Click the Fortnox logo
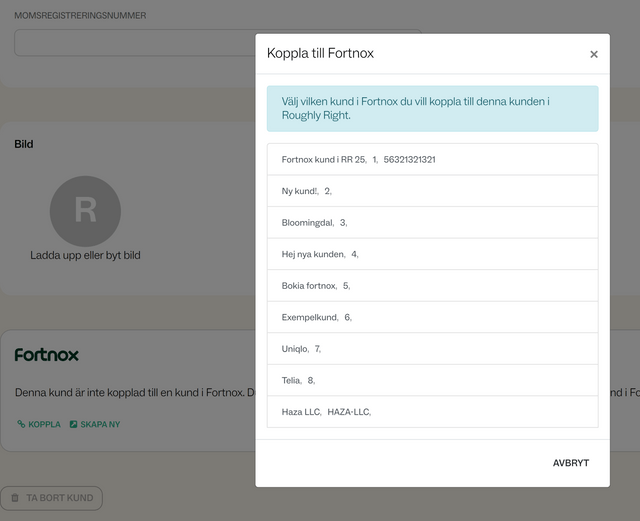 pos(47,355)
